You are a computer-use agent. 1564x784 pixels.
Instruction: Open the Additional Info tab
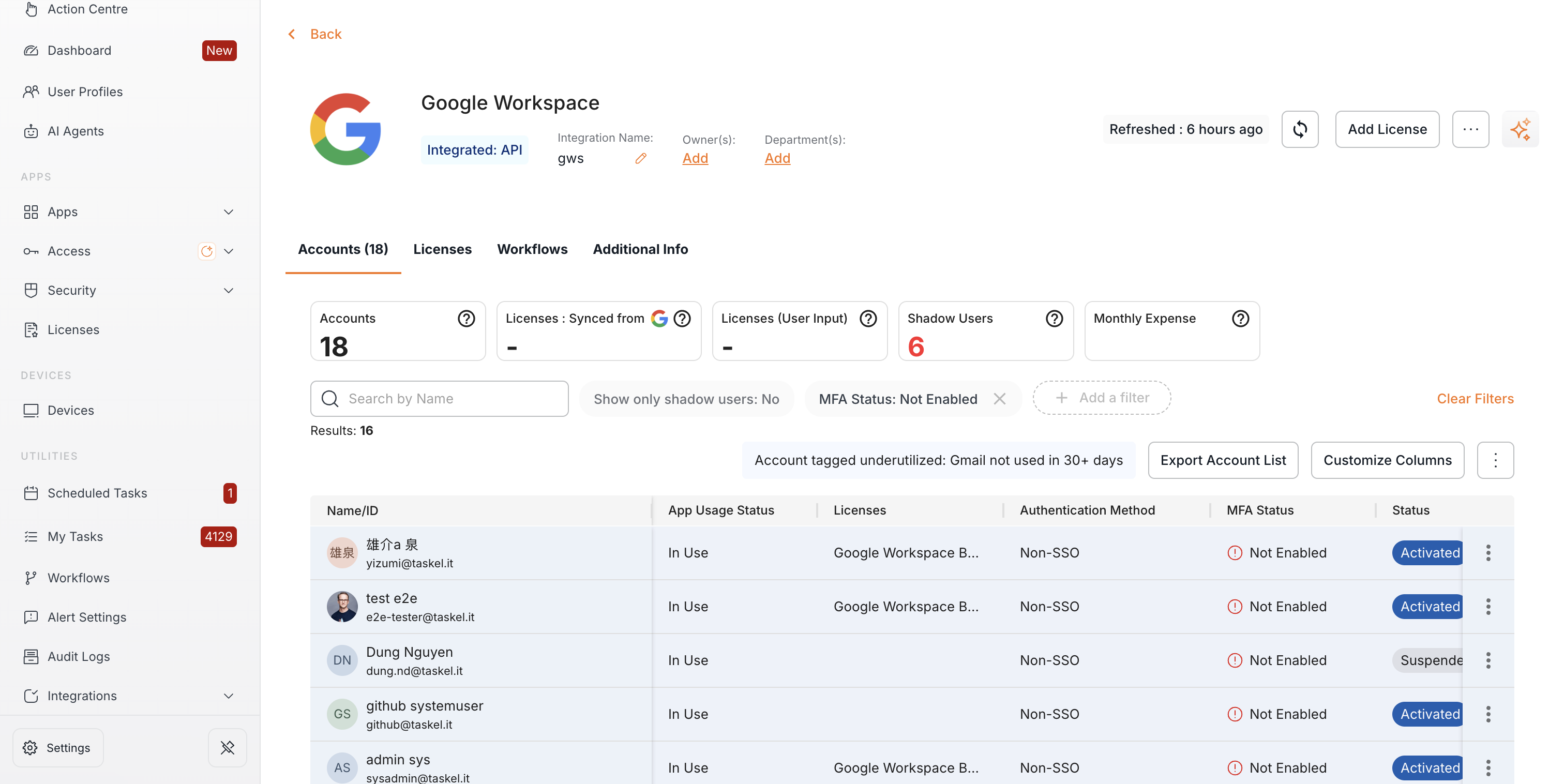pos(640,249)
